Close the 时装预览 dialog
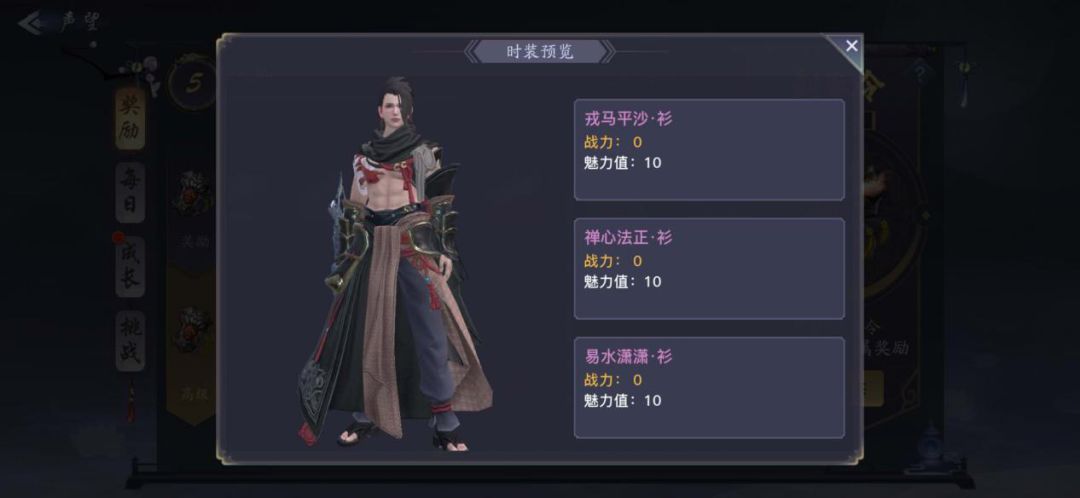 (x=851, y=46)
